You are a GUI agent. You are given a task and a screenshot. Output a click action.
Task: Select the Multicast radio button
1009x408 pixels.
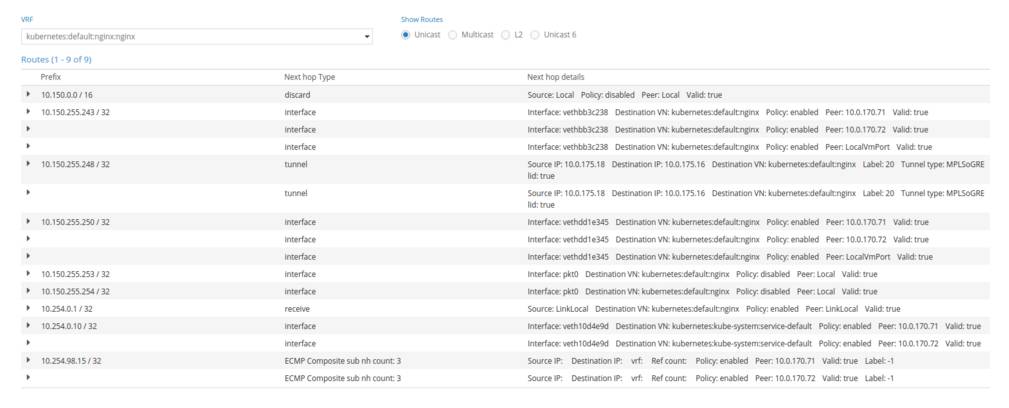pyautogui.click(x=452, y=35)
